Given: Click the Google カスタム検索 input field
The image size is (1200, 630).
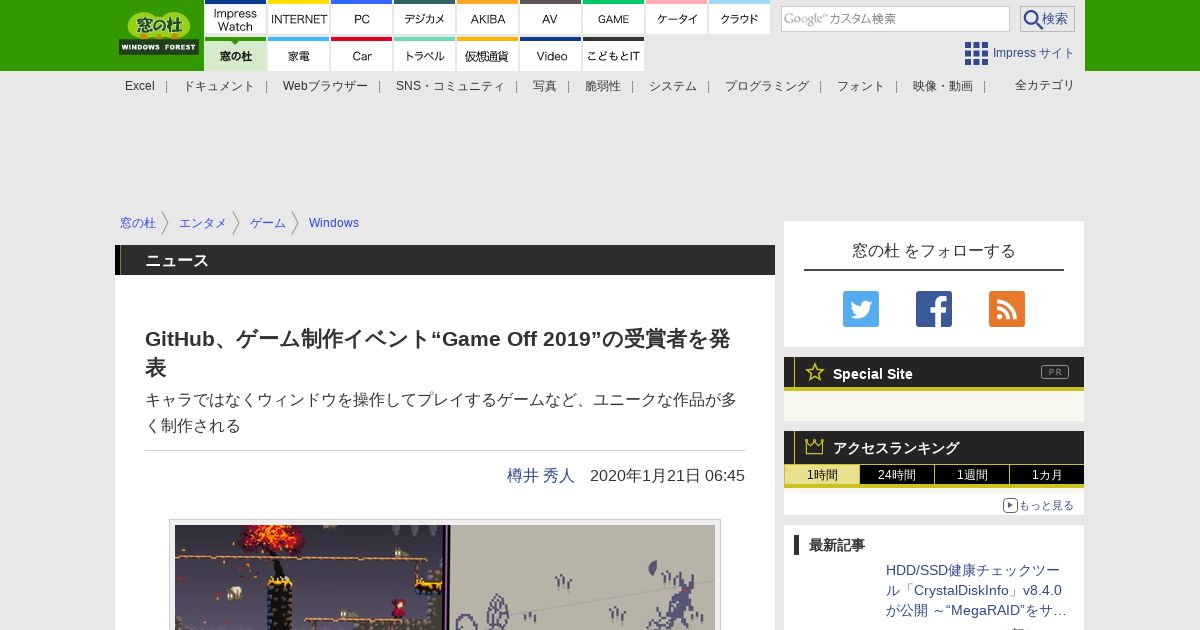Looking at the screenshot, I should [895, 19].
